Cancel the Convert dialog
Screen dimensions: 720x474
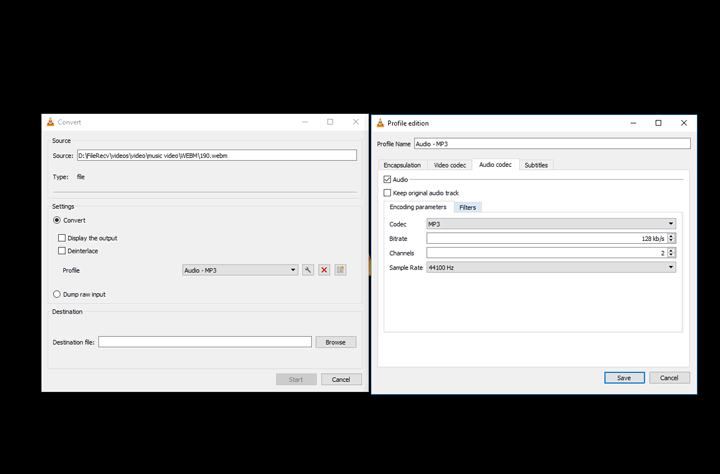click(341, 379)
